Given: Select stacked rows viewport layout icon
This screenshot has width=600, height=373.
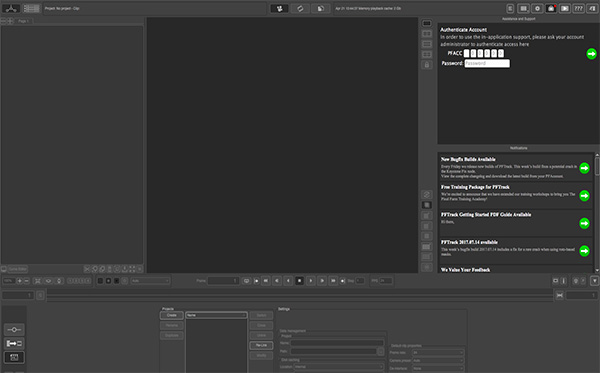Looking at the screenshot, I should pyautogui.click(x=427, y=44).
